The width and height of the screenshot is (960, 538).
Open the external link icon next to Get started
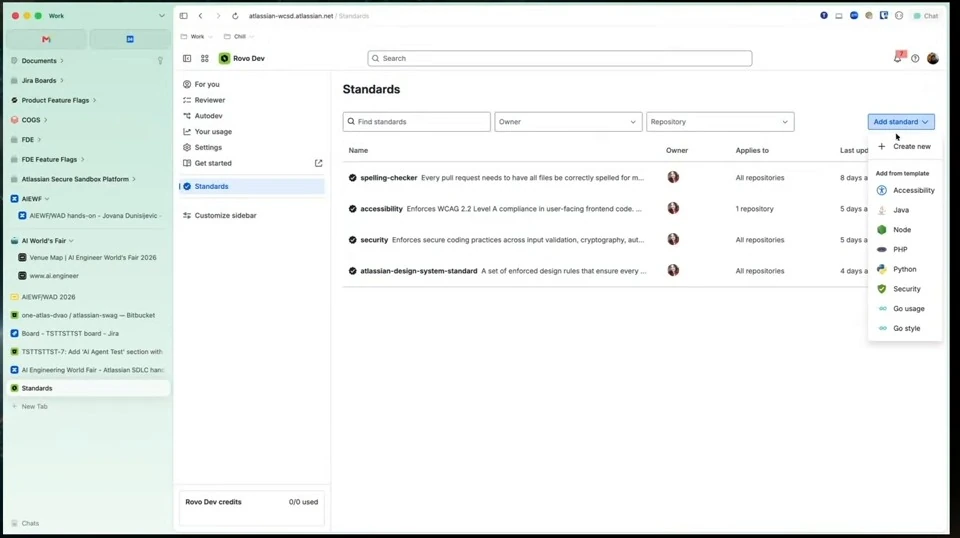pyautogui.click(x=318, y=163)
